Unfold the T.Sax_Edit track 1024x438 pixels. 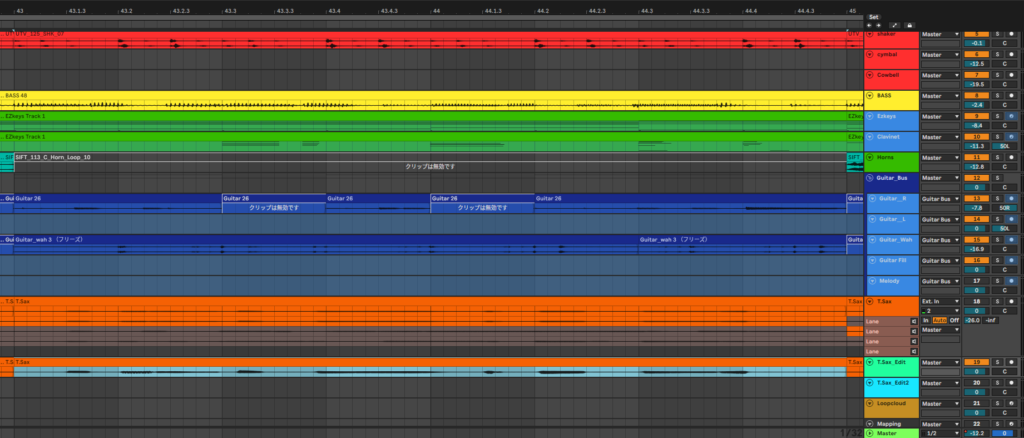(870, 362)
